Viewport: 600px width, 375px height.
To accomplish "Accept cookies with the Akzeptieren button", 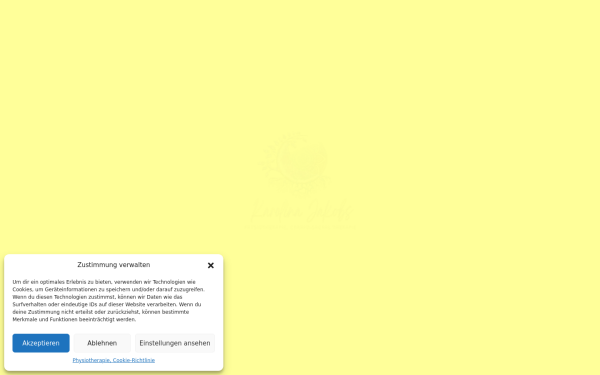I will (41, 343).
